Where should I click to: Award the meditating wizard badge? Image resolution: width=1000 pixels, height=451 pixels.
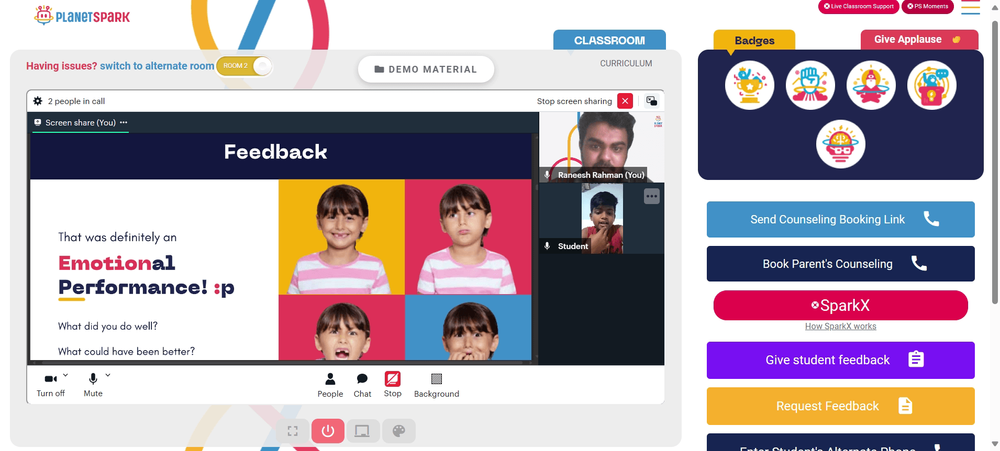pyautogui.click(x=871, y=85)
